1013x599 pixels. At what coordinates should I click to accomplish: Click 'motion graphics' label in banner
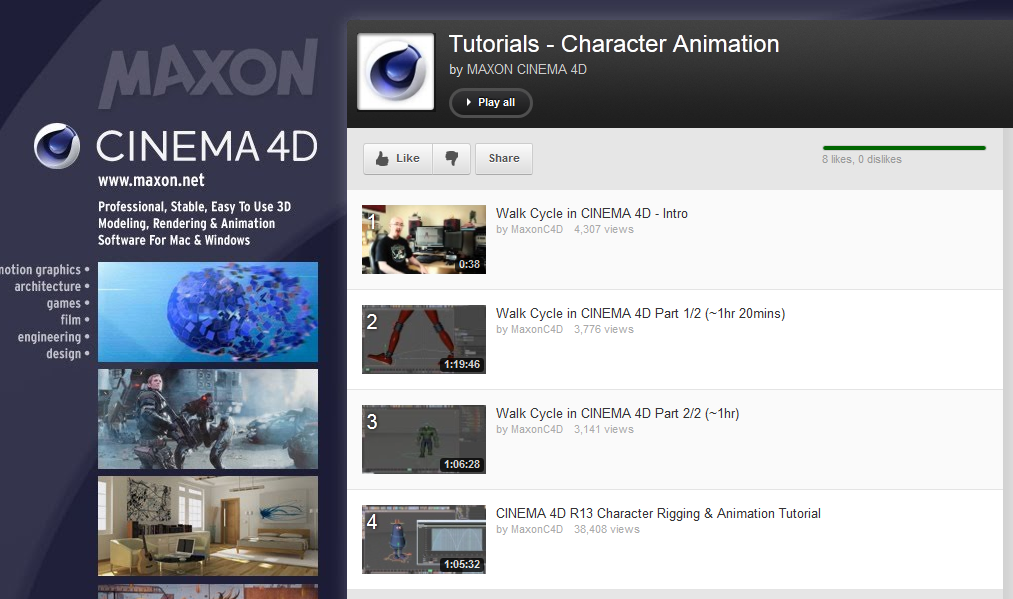[x=40, y=270]
